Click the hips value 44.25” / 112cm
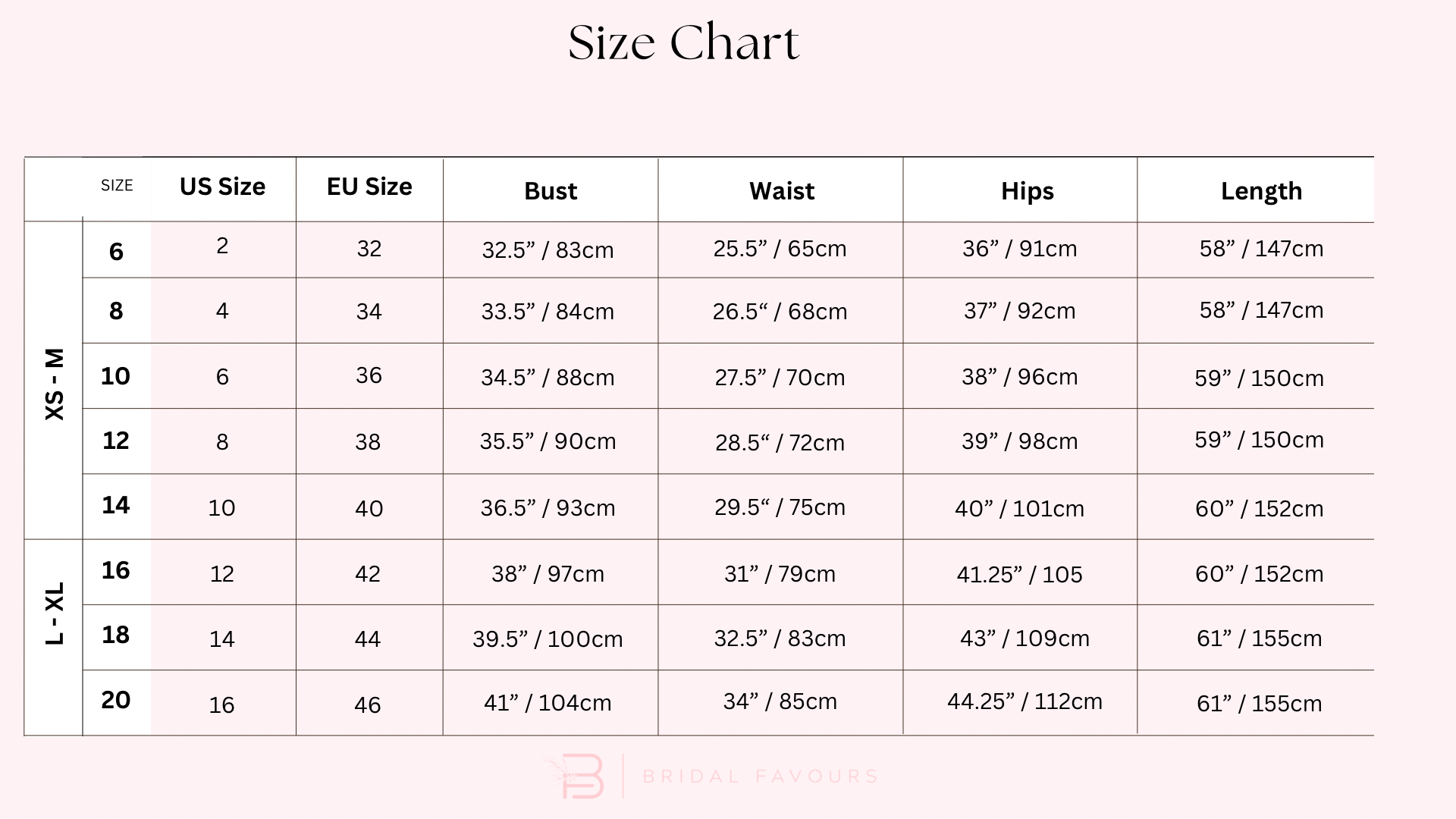 pos(1025,701)
